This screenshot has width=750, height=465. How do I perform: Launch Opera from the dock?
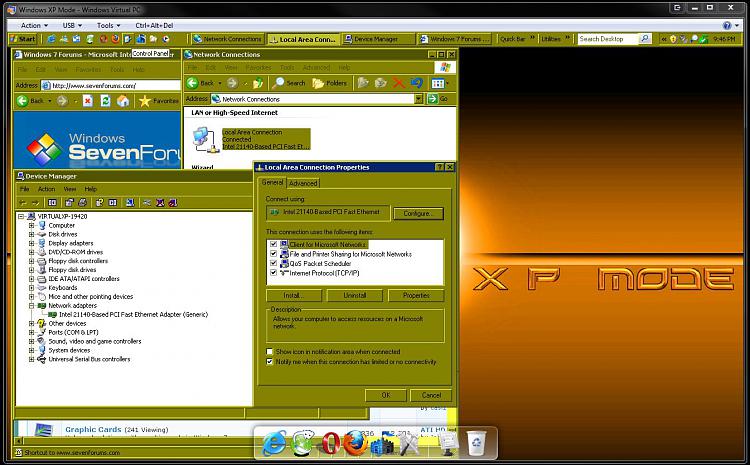[x=331, y=443]
